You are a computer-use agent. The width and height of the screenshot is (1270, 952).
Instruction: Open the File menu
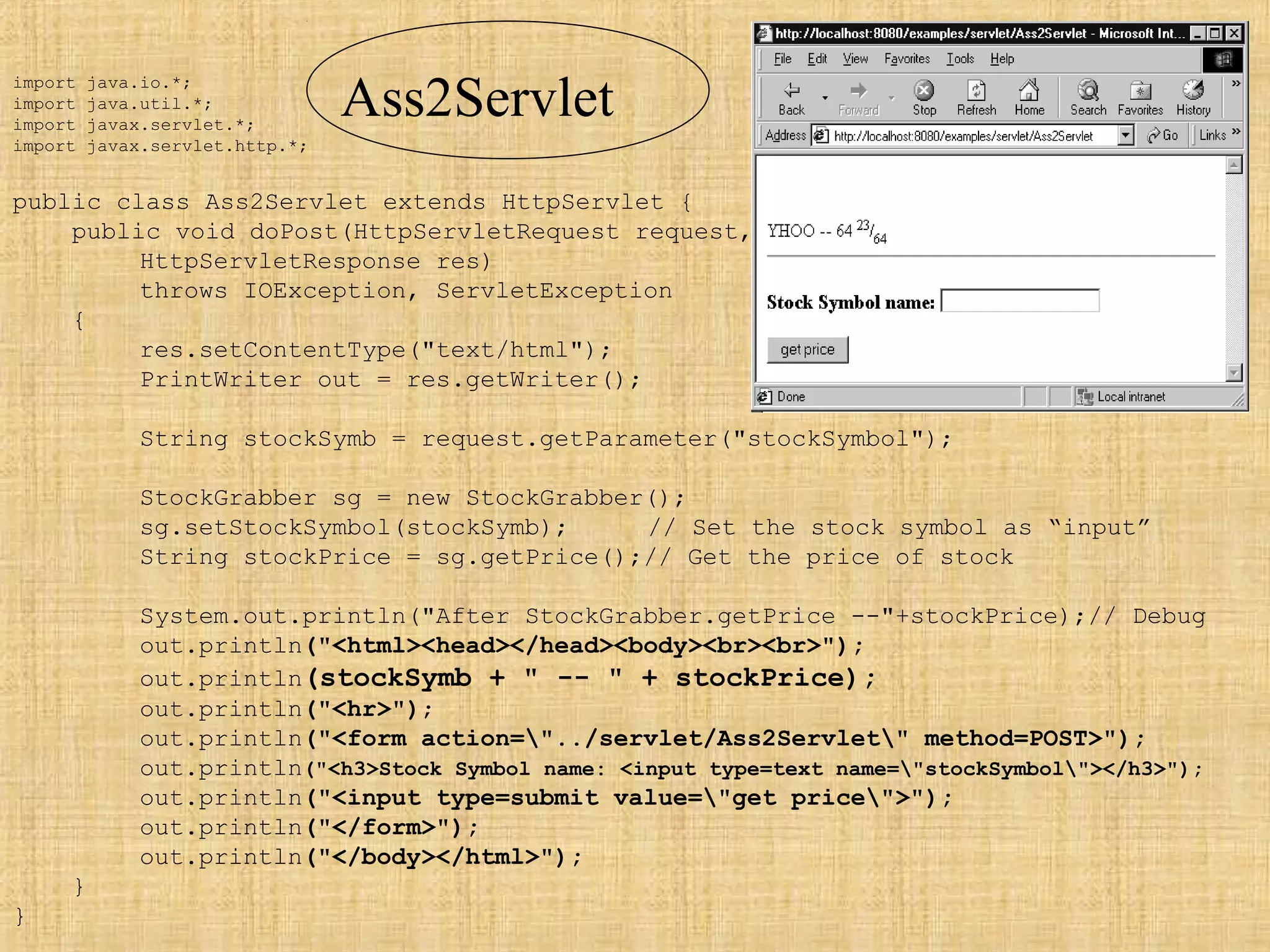[783, 59]
